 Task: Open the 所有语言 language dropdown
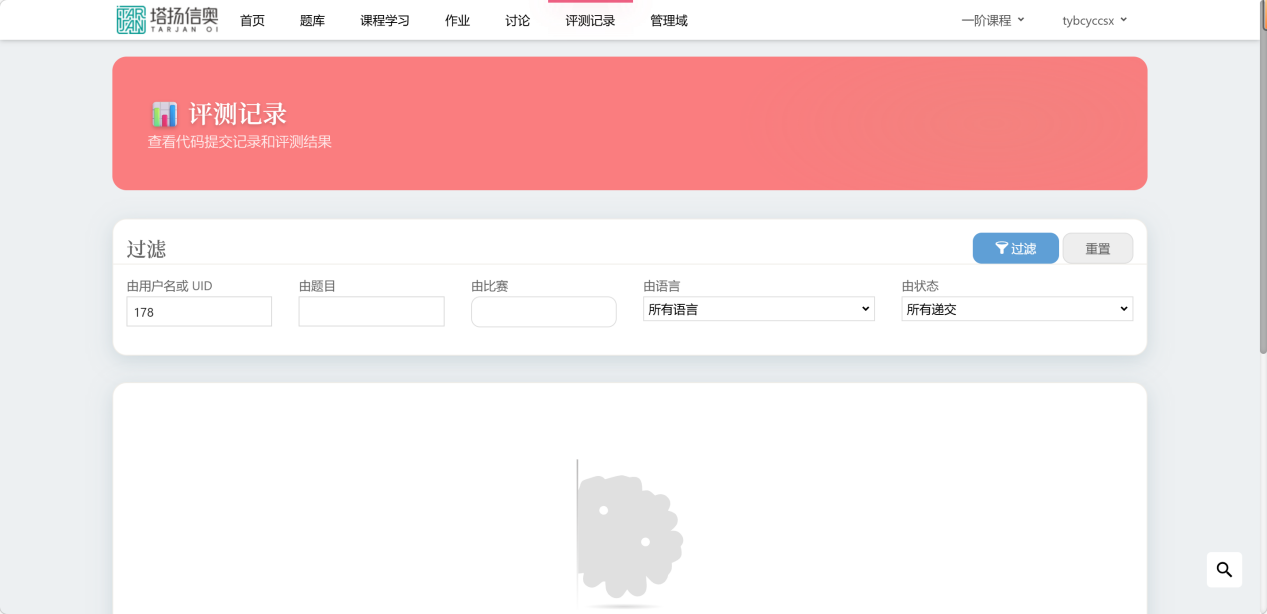point(757,308)
